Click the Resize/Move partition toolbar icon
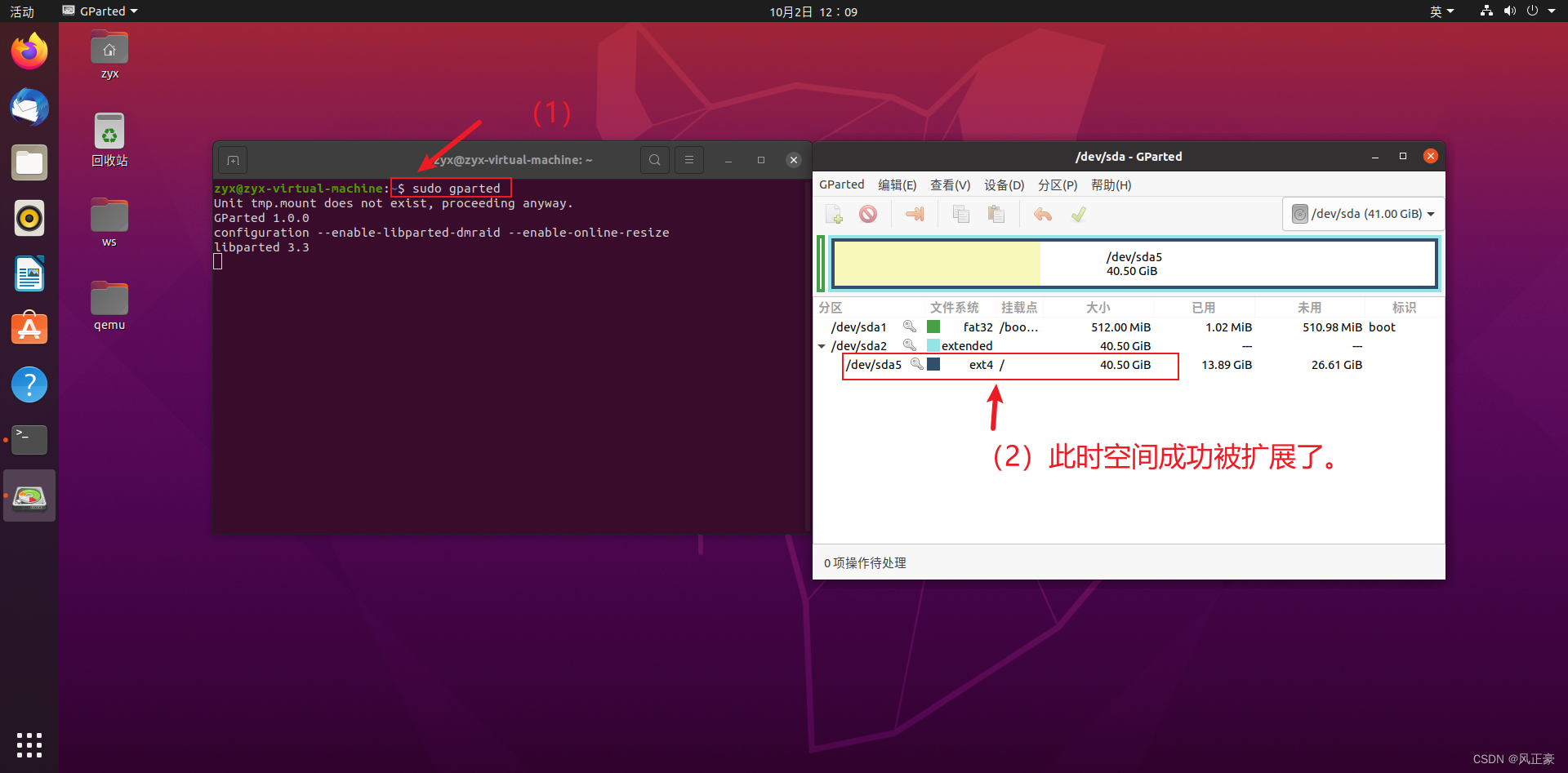The image size is (1568, 773). click(915, 214)
